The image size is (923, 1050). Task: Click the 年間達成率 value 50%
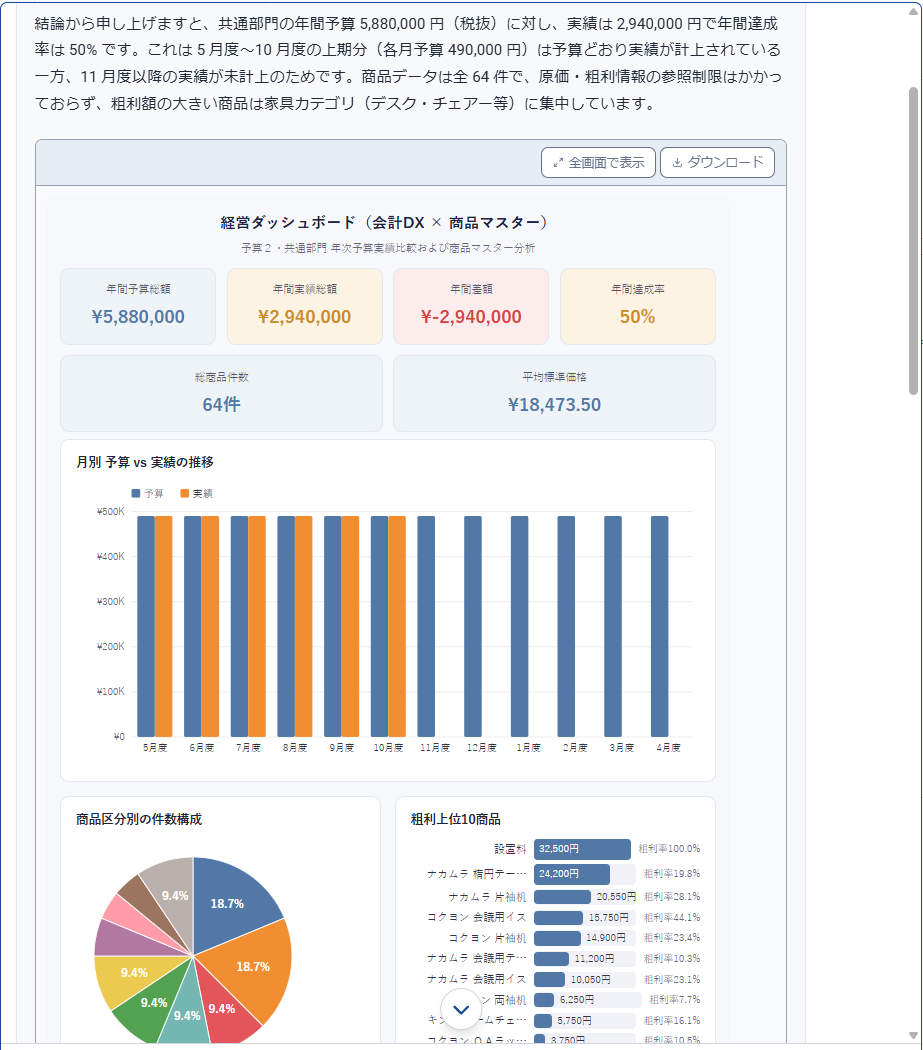click(x=638, y=317)
